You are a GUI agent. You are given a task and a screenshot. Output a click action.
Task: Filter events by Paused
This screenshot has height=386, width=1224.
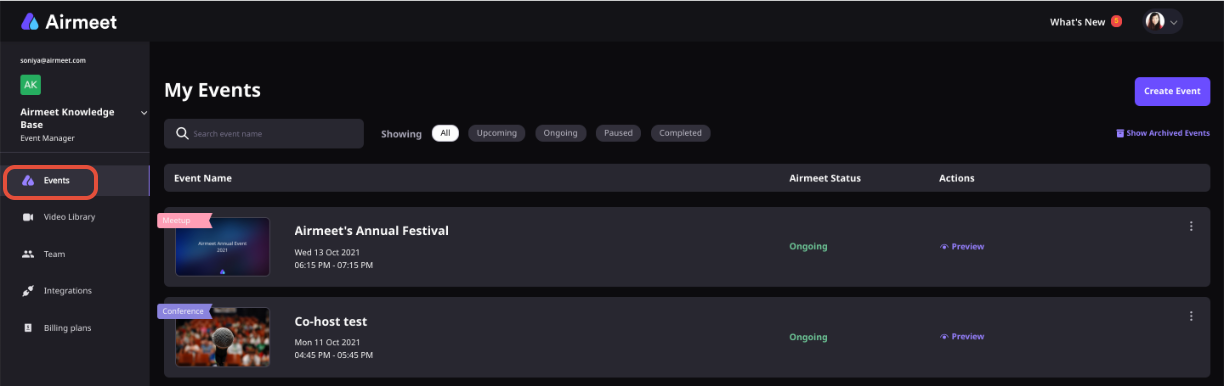click(618, 133)
